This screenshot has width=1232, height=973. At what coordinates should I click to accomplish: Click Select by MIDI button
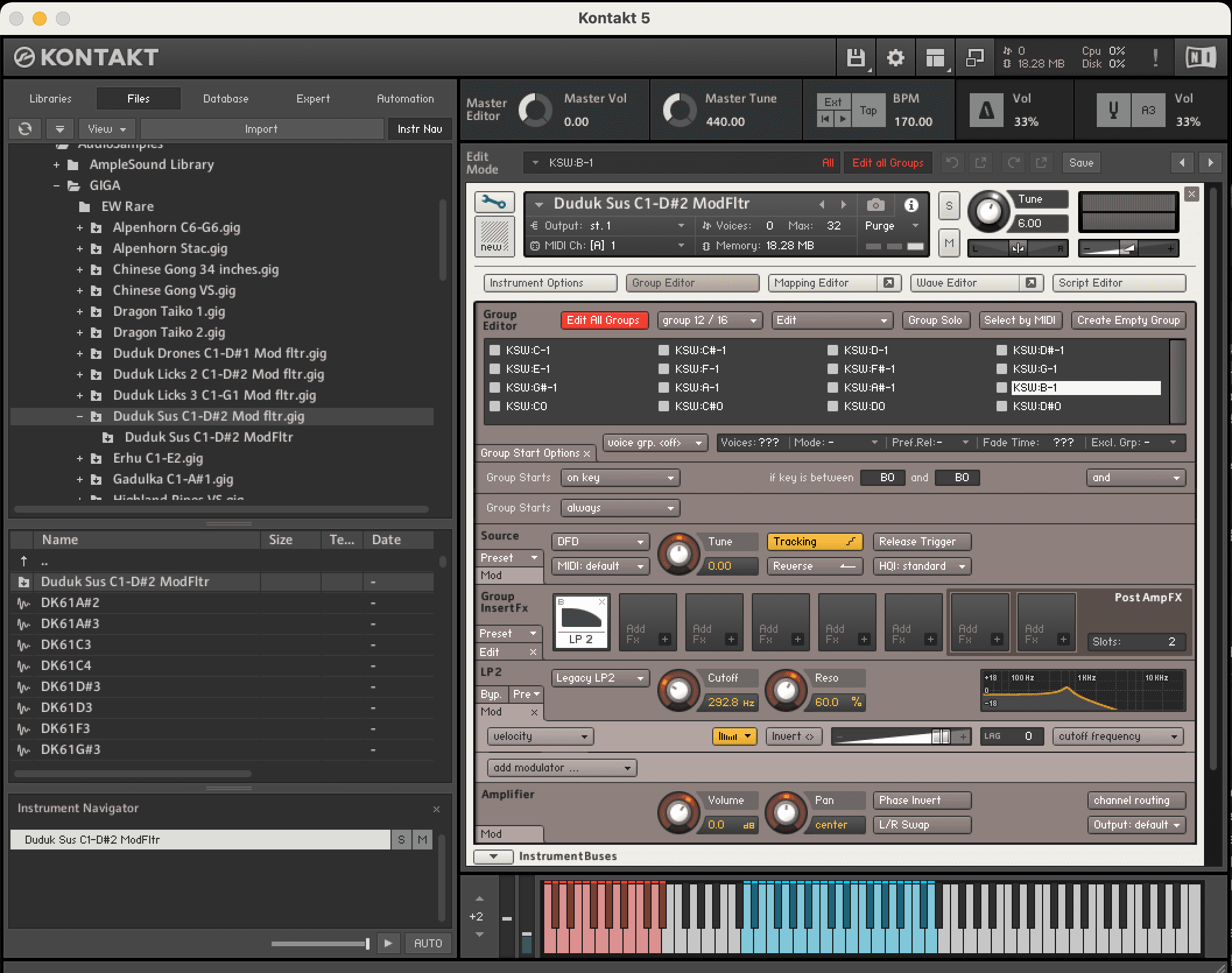click(1020, 320)
